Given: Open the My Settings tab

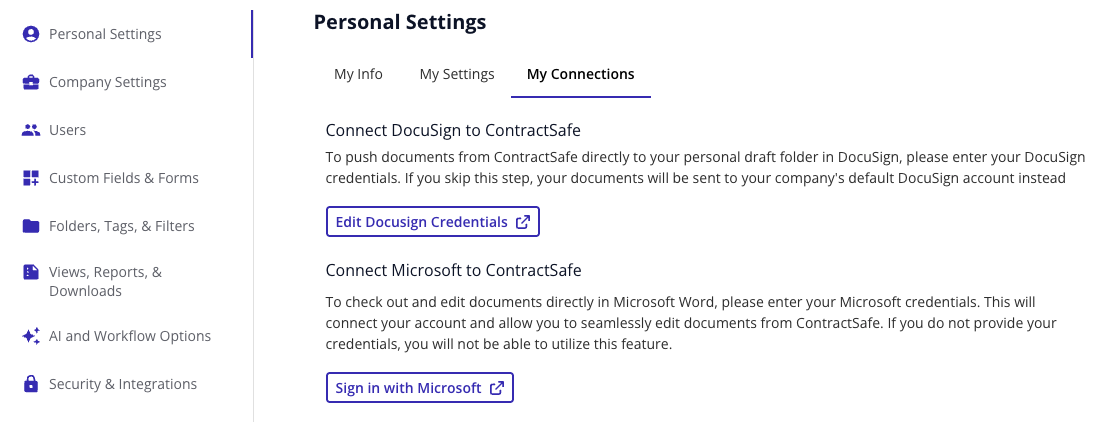Looking at the screenshot, I should tap(457, 74).
